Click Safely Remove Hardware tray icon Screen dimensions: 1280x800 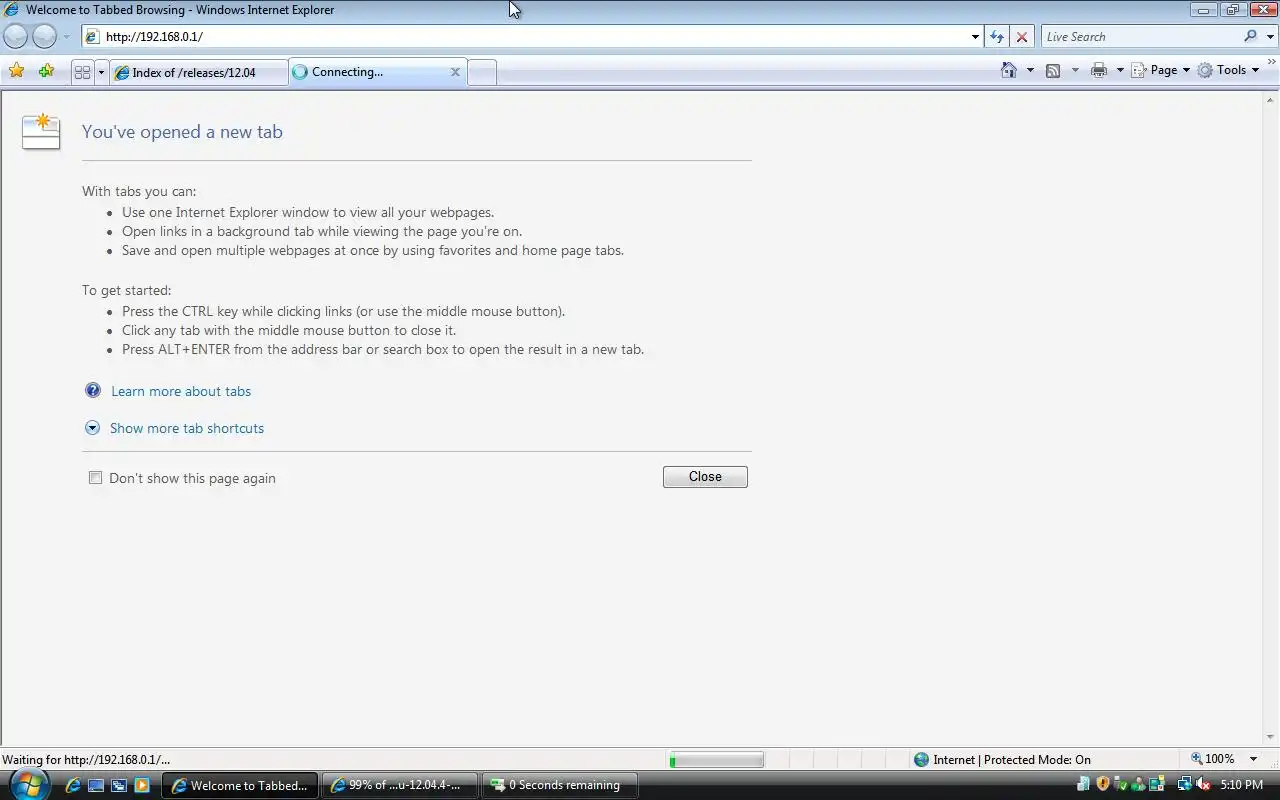1121,785
